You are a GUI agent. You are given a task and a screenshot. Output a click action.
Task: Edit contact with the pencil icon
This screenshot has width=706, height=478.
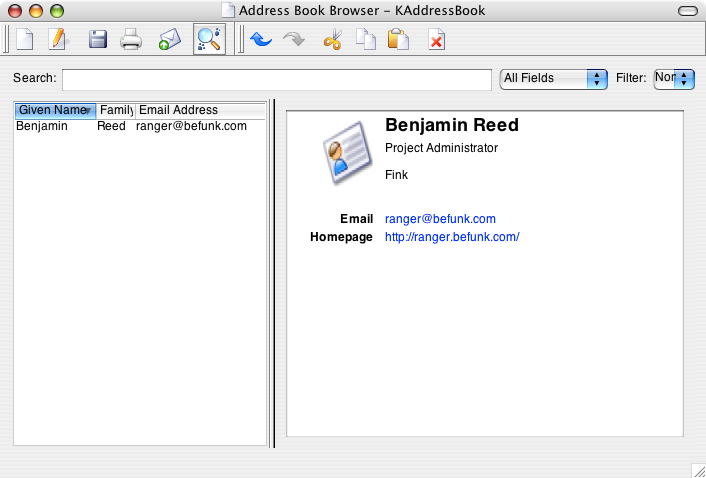click(x=58, y=39)
